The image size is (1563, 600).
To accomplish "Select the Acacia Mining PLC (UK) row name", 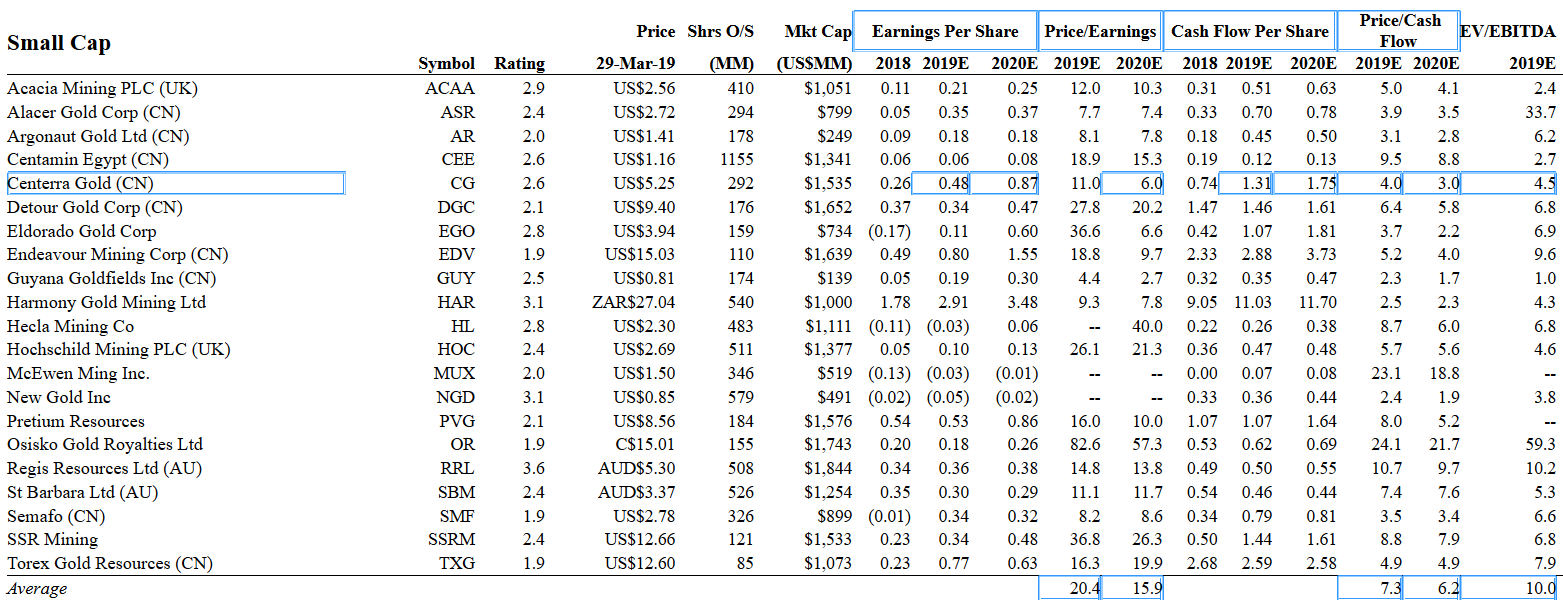I will coord(103,88).
